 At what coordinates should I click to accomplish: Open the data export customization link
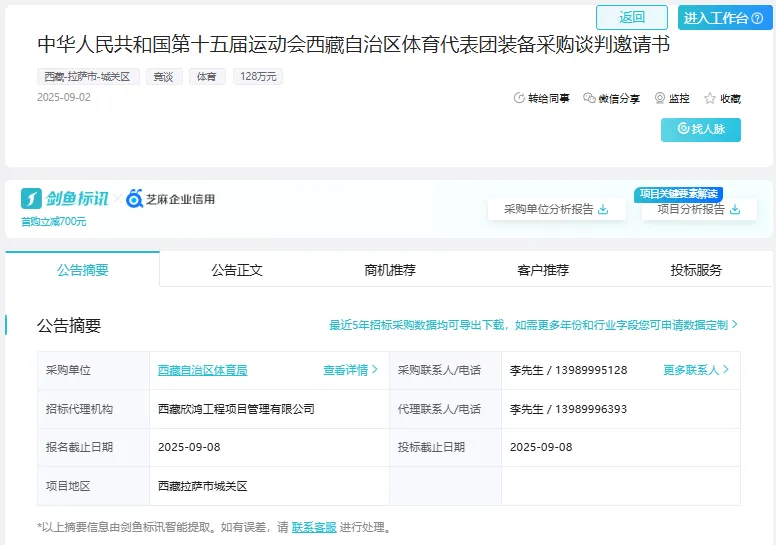(534, 325)
